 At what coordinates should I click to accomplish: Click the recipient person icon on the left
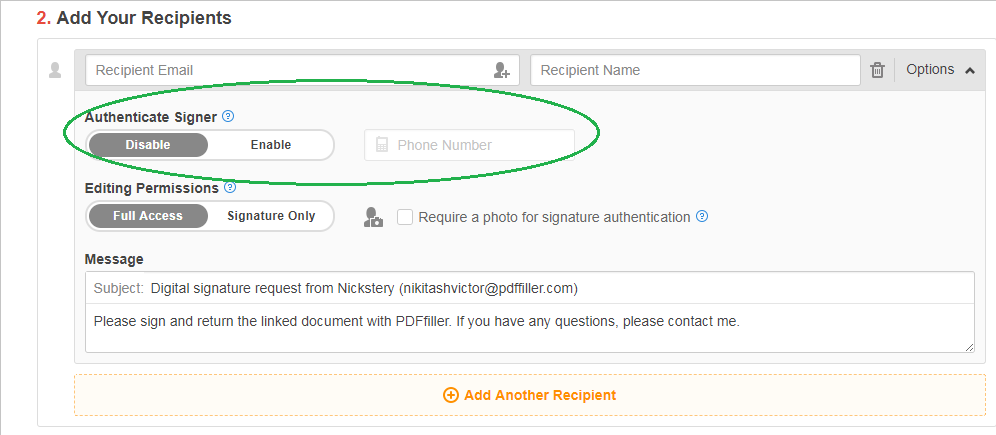click(x=55, y=70)
